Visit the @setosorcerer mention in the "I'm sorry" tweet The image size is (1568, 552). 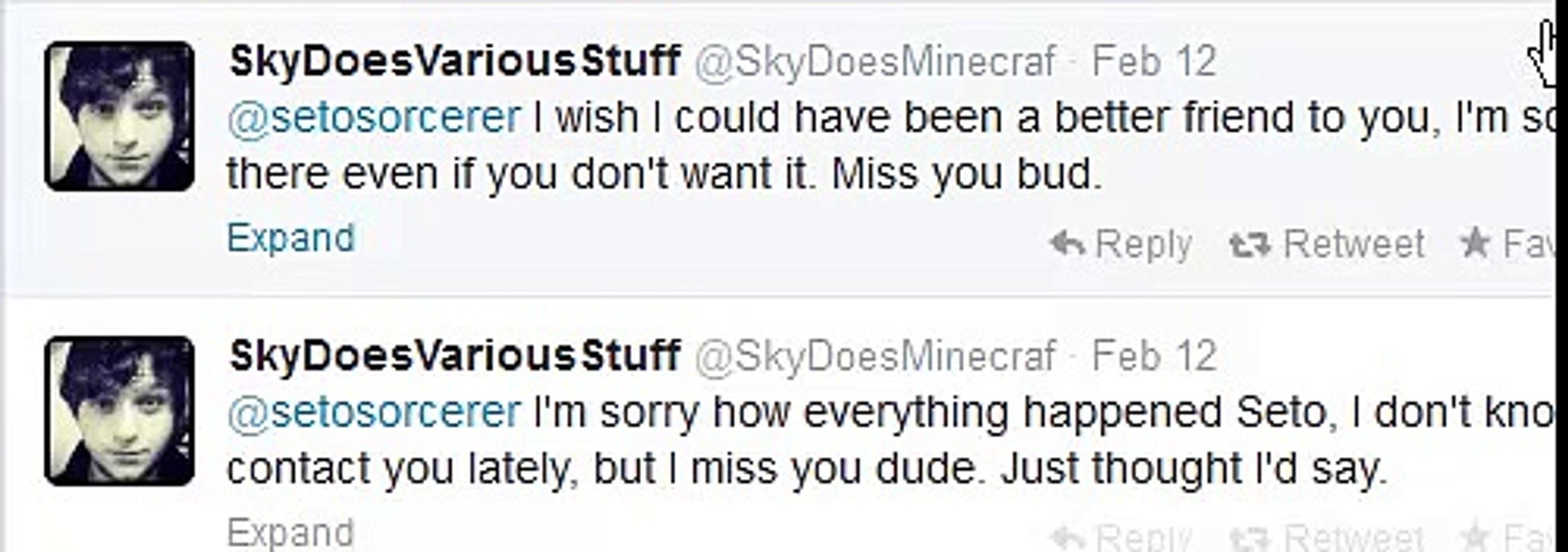374,412
